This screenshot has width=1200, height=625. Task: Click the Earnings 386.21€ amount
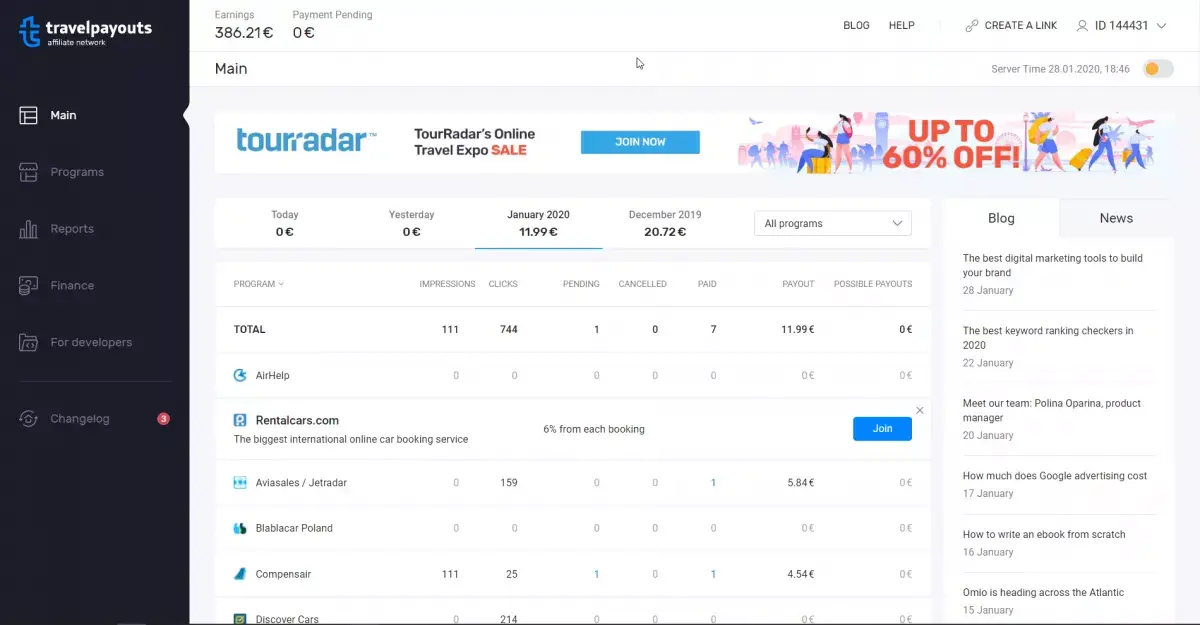tap(244, 33)
